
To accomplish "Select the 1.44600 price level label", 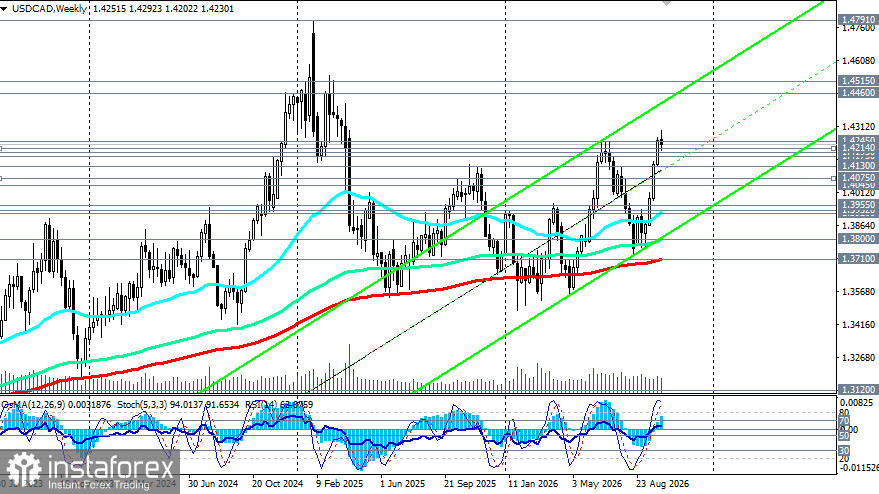I will click(858, 93).
